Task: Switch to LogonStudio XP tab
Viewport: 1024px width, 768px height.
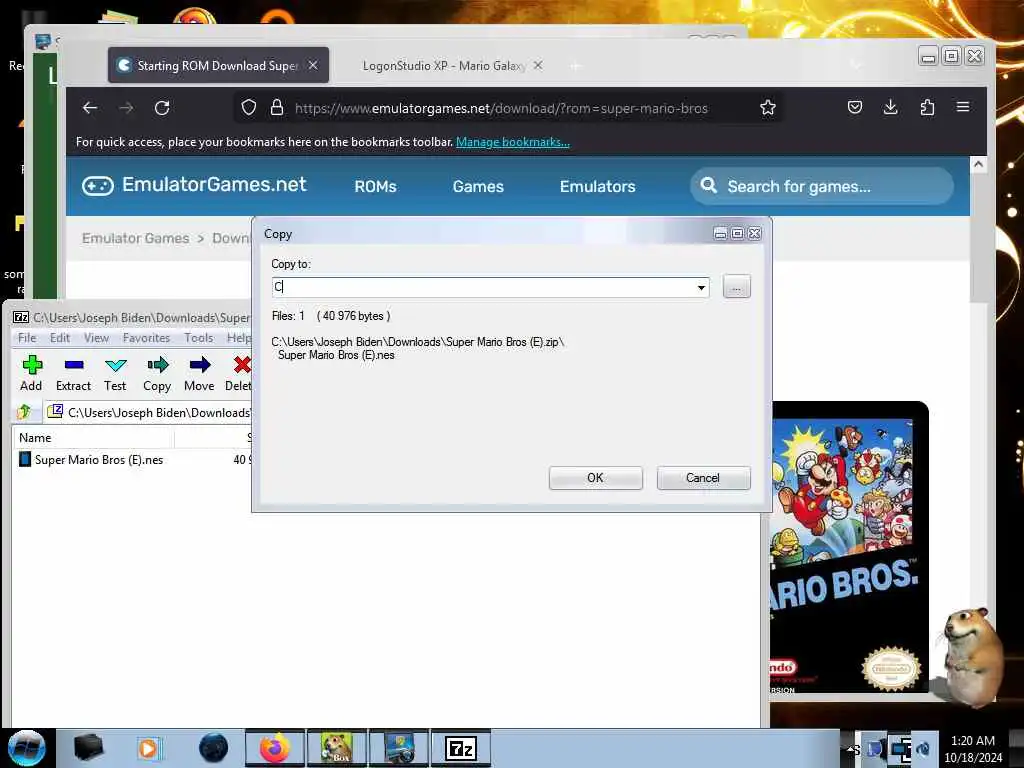Action: [x=444, y=65]
